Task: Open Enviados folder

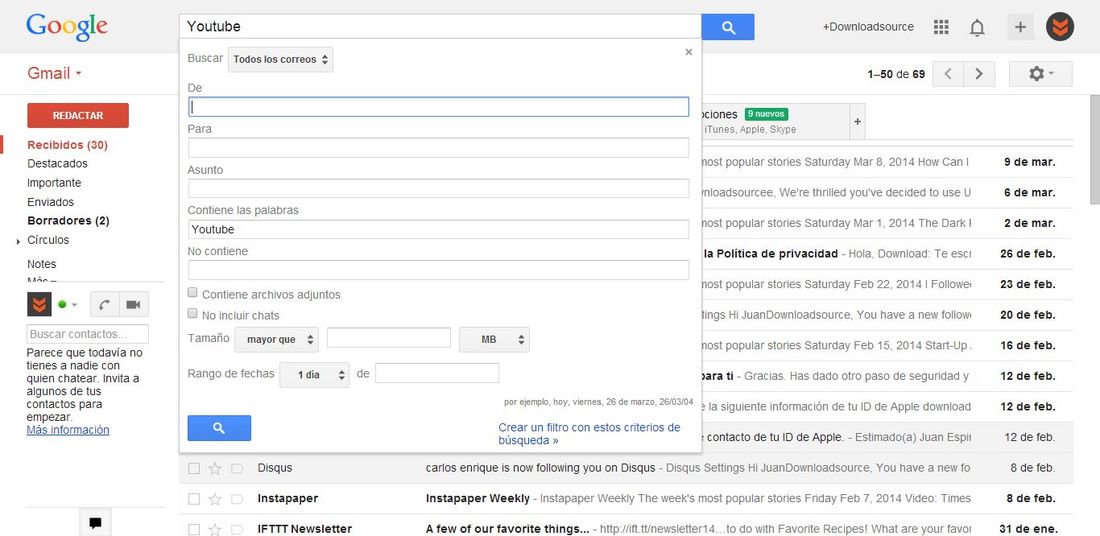Action: coord(51,202)
